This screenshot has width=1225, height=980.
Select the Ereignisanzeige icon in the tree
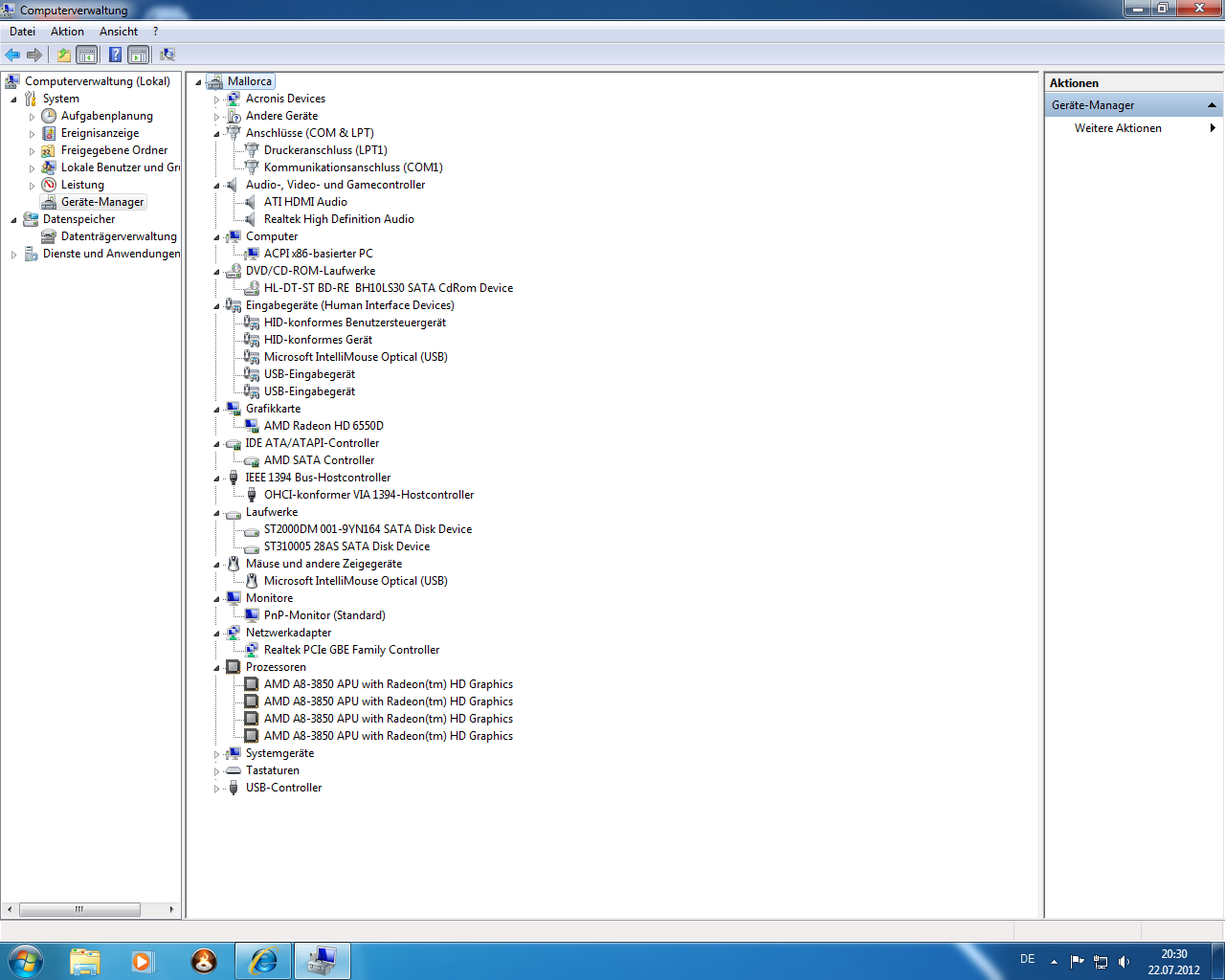[49, 133]
